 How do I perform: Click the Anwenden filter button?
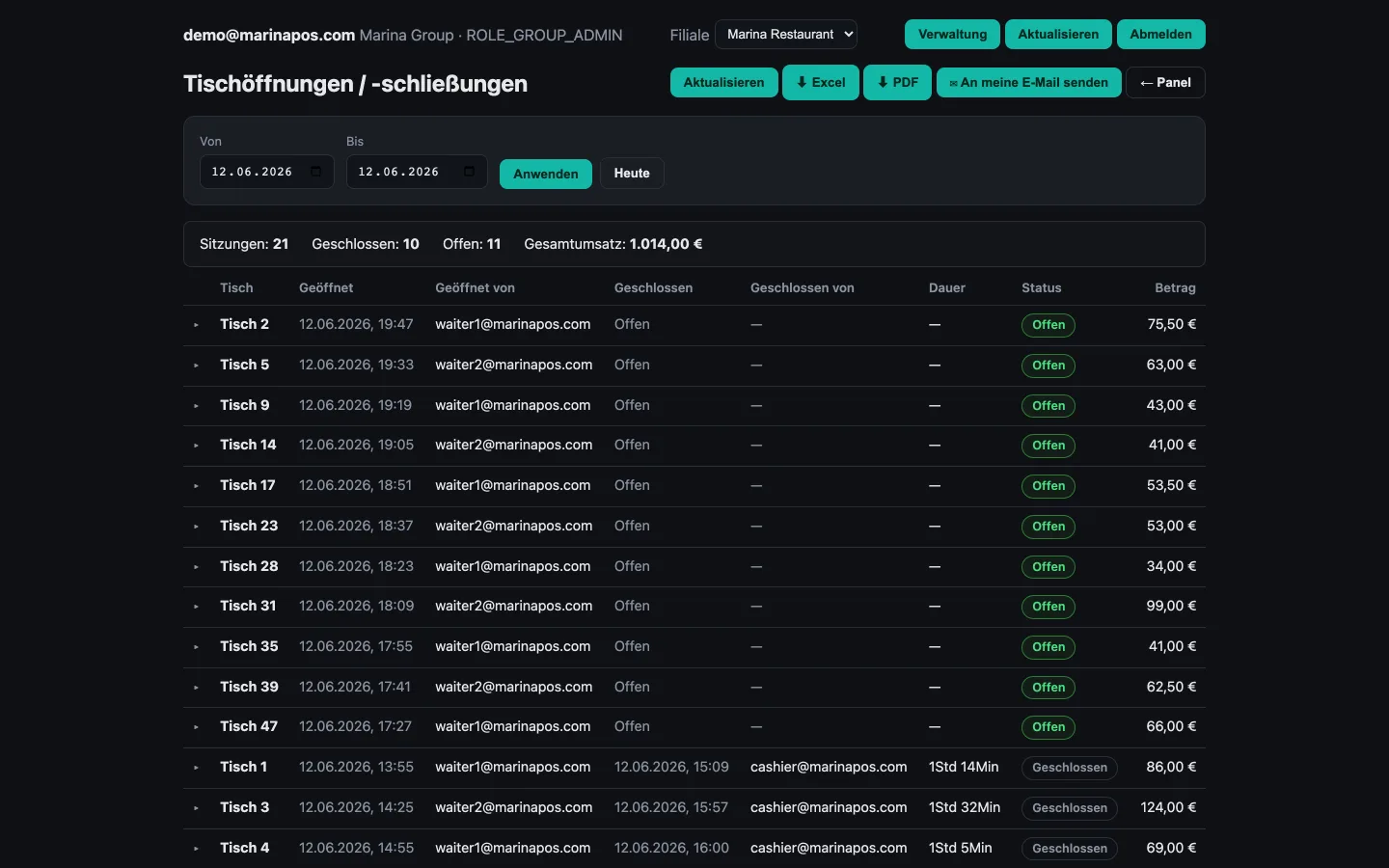(546, 174)
